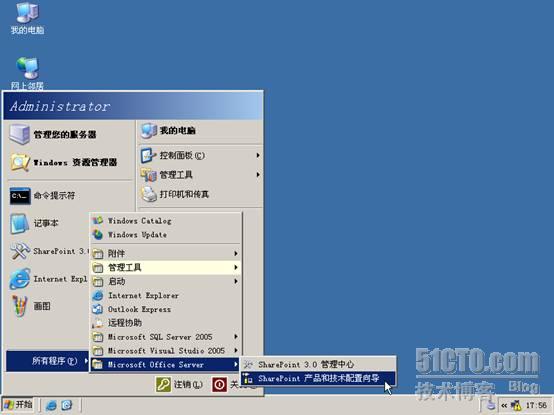Expand 管理工具 submenu arrow in right column
Viewport: 554px width, 415px height.
point(258,175)
